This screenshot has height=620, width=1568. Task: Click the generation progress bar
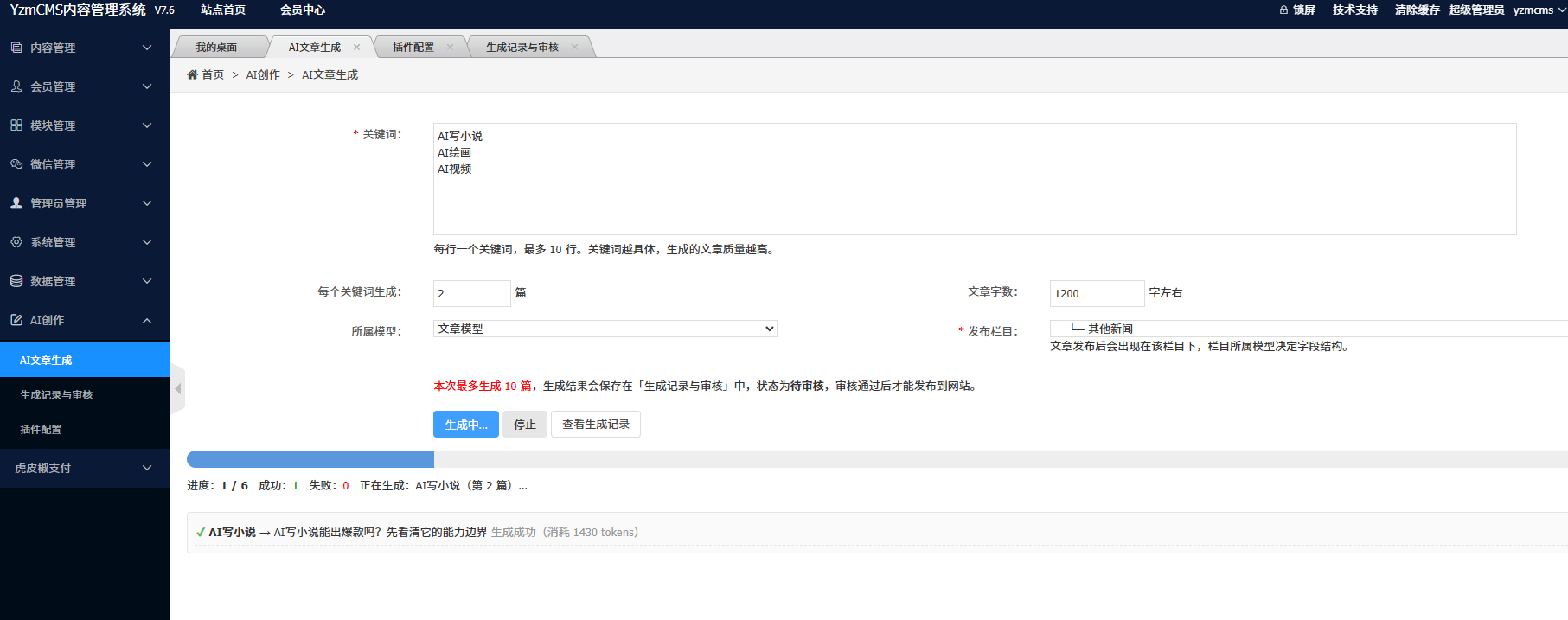877,459
